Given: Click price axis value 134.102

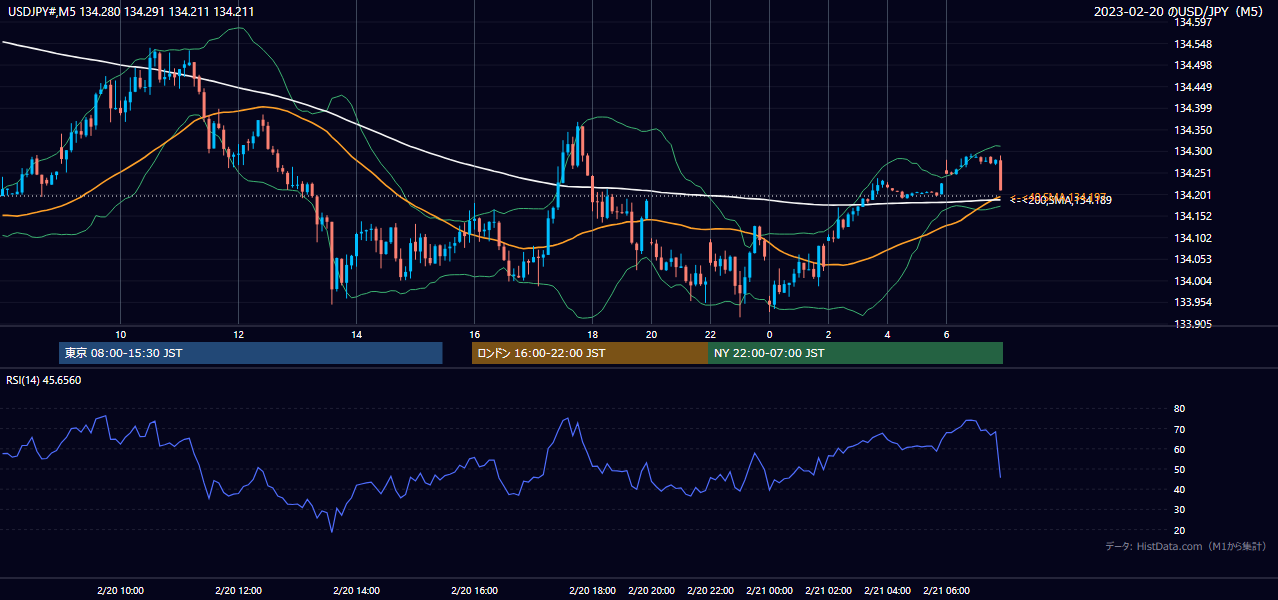Looking at the screenshot, I should tap(1193, 238).
